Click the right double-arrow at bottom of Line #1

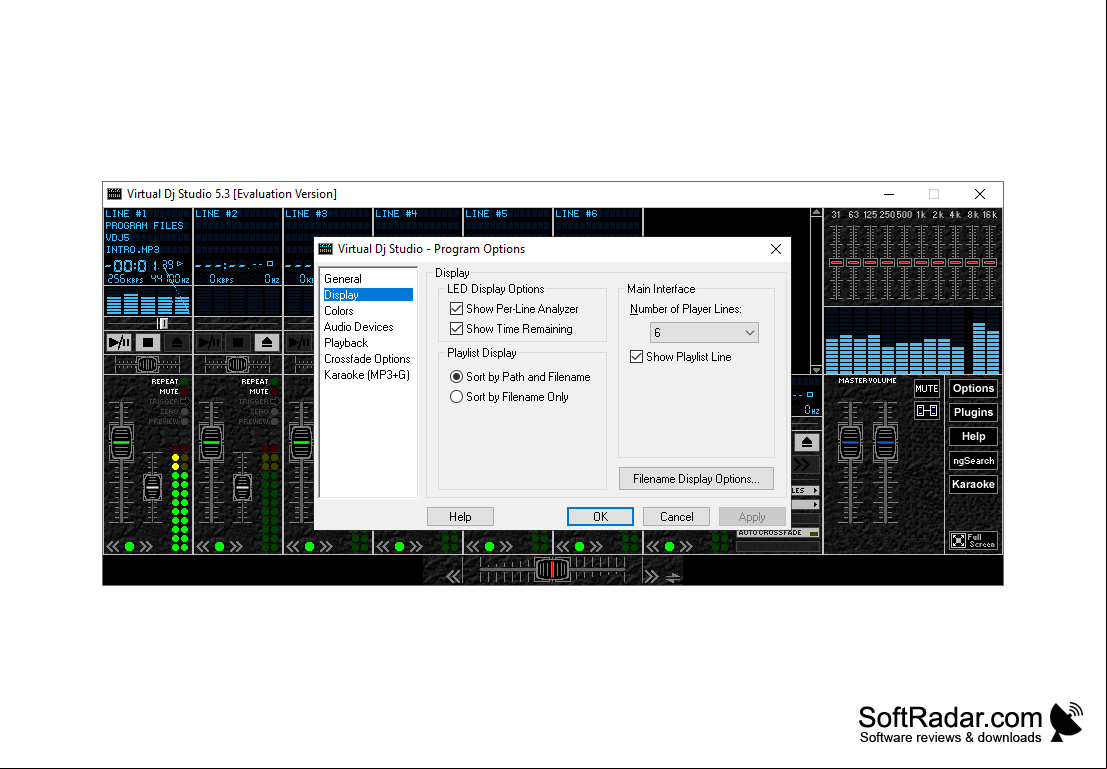click(146, 547)
